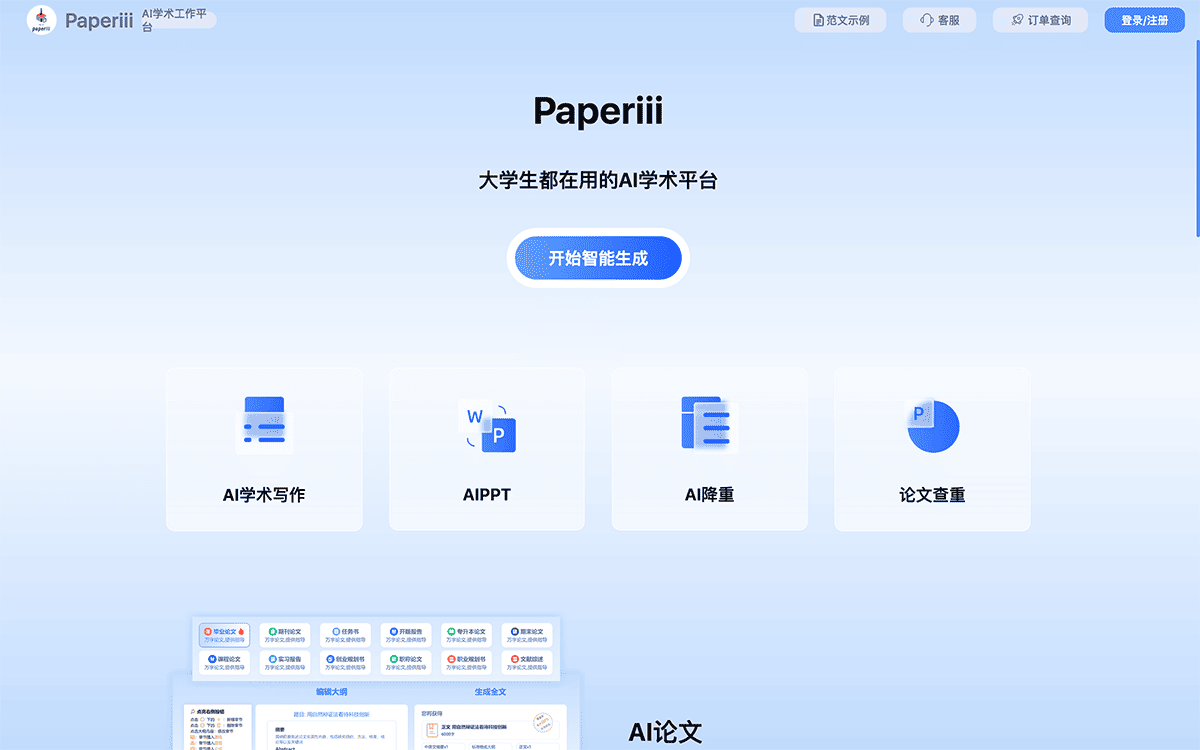The image size is (1200, 750).
Task: Click the green icon on 期刊论文 tag
Action: tap(272, 631)
